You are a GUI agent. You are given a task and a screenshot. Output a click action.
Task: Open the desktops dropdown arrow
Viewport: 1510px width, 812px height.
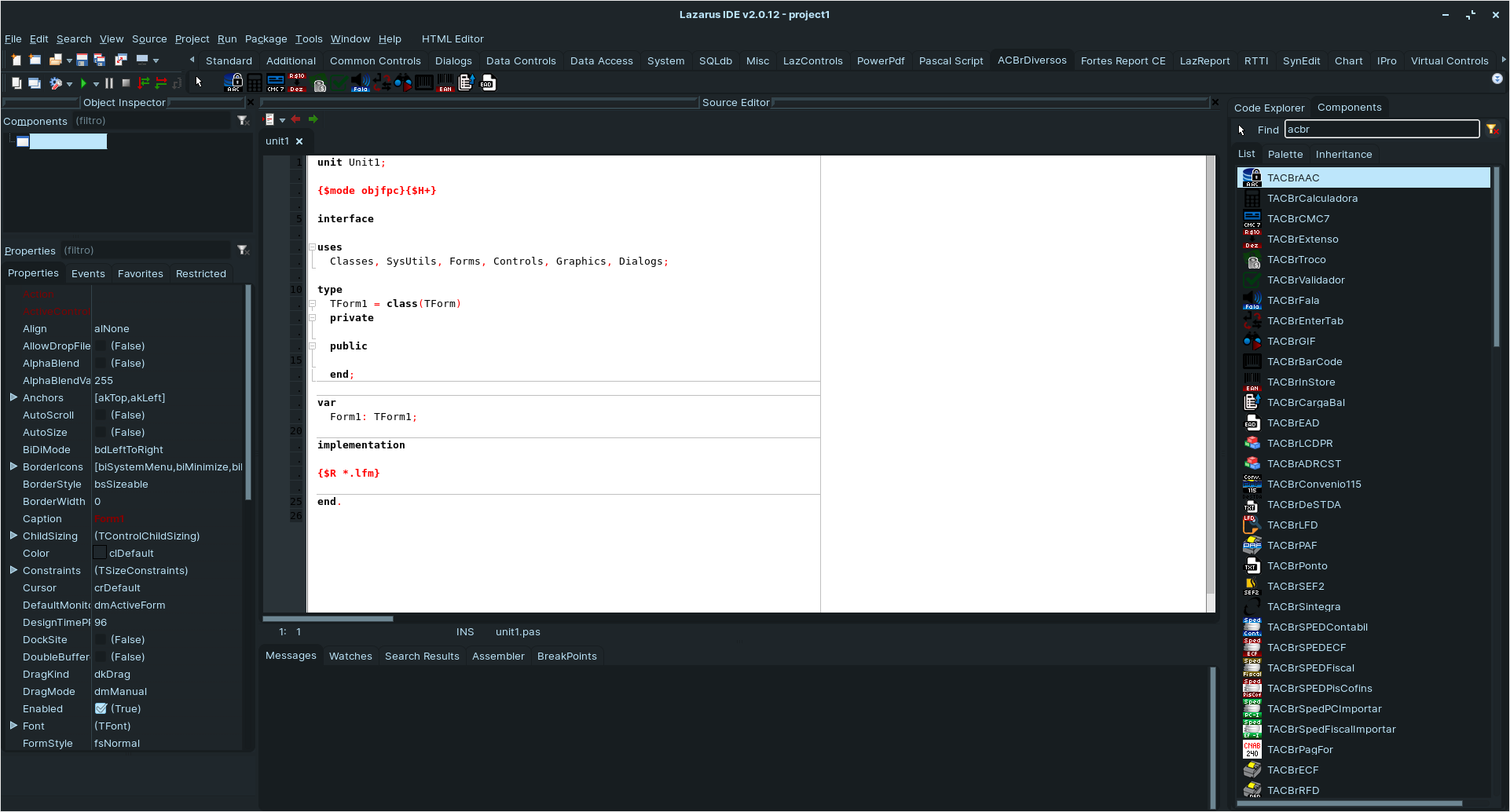tap(156, 60)
